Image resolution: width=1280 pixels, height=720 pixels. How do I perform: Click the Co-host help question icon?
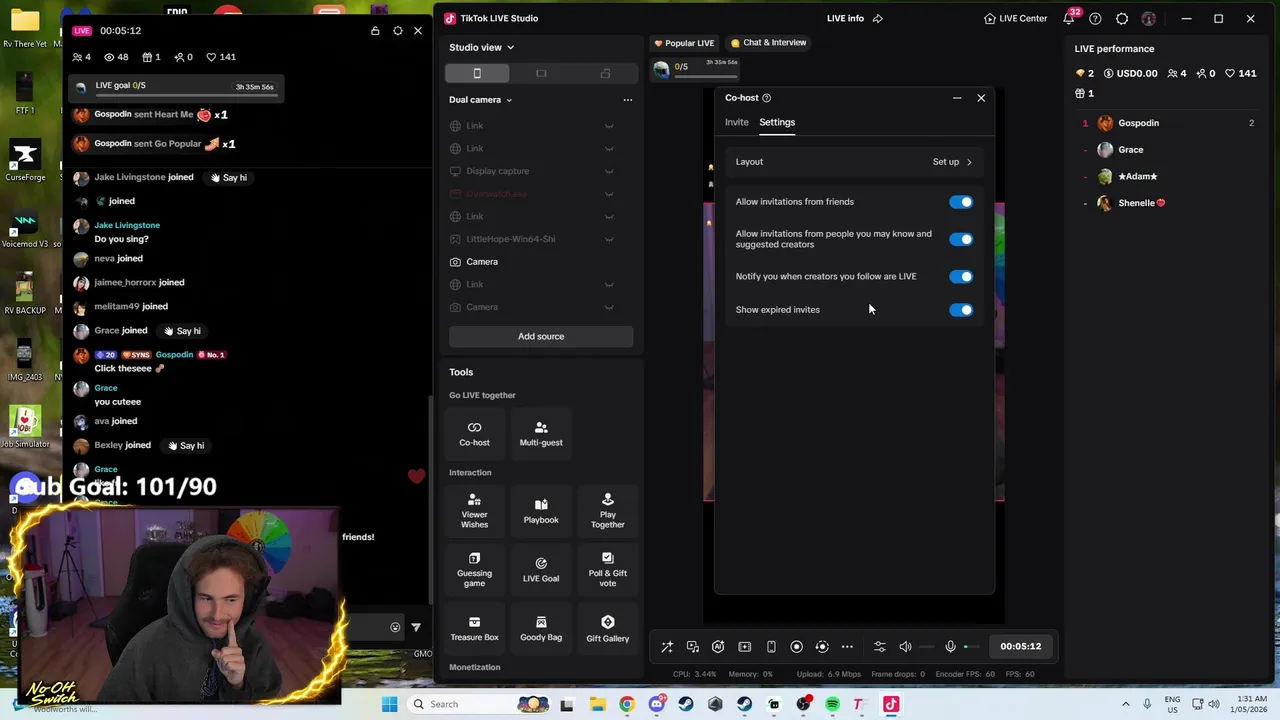tap(767, 98)
